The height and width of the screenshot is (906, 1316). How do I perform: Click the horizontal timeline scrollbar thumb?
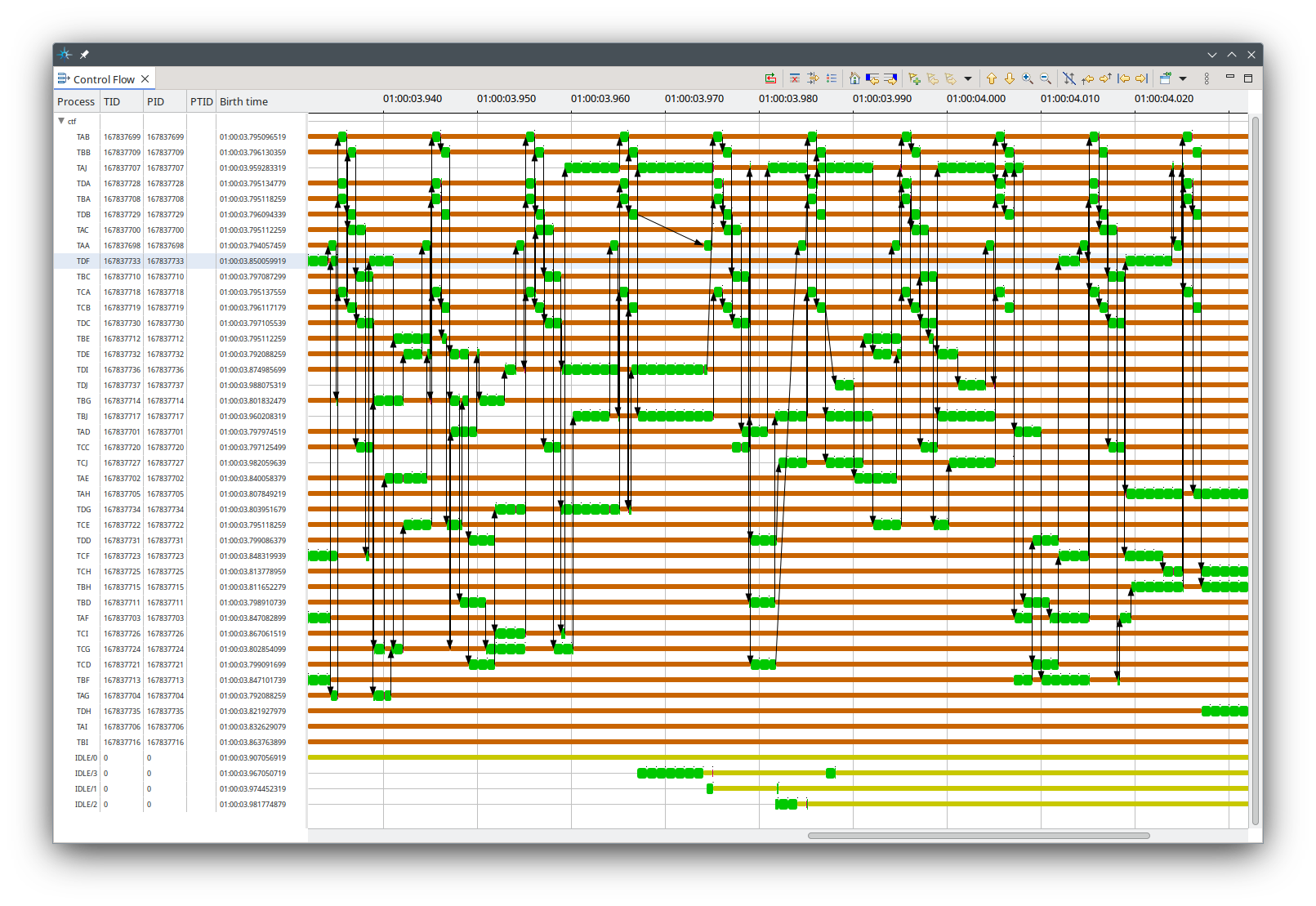978,836
